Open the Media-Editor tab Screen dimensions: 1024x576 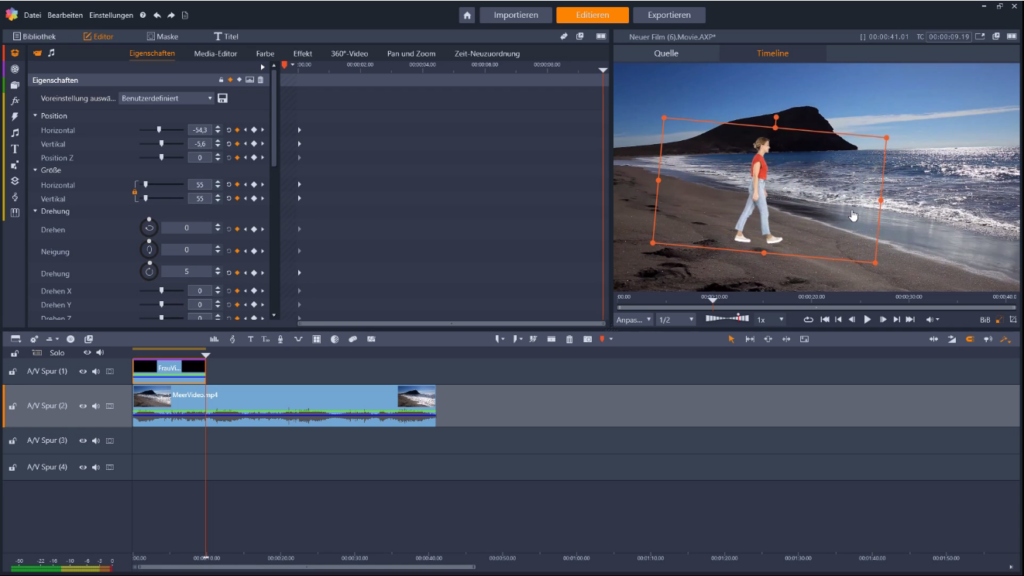click(216, 54)
